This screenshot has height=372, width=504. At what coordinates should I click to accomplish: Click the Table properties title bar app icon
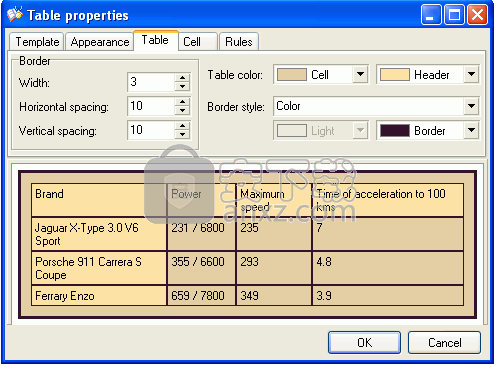tap(15, 15)
